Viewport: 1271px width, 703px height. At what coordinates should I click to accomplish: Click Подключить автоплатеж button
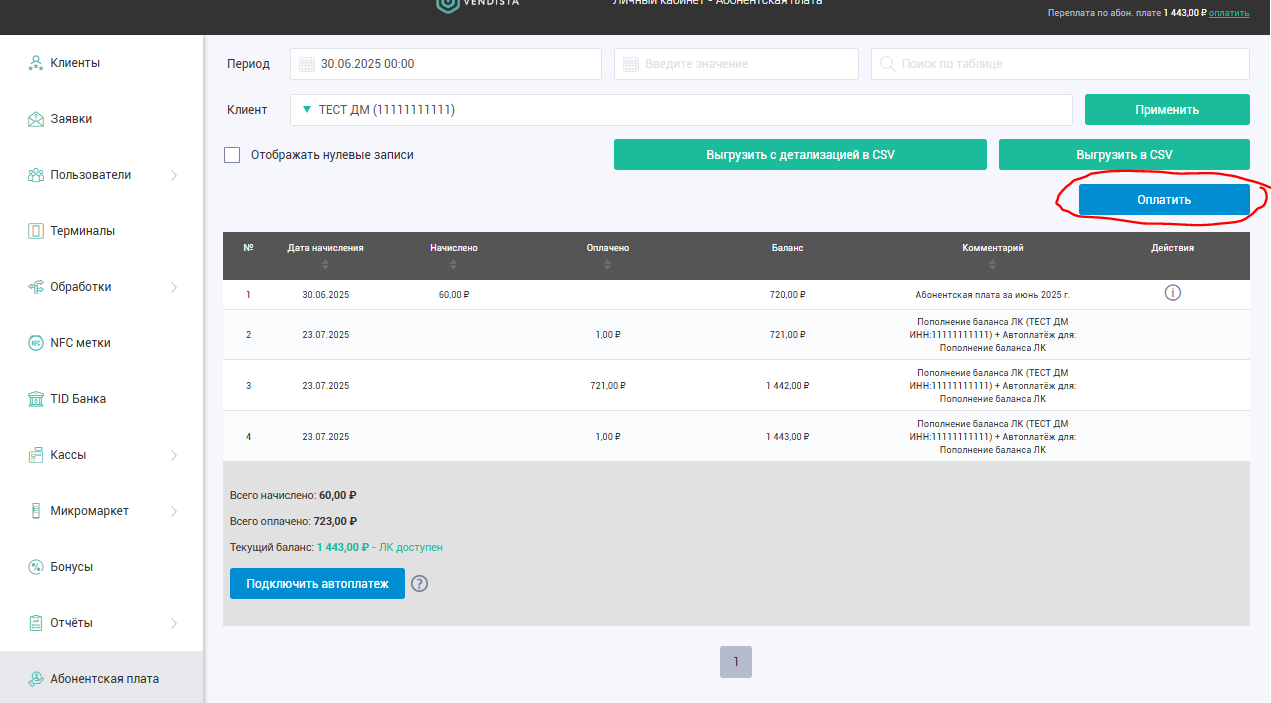pyautogui.click(x=317, y=584)
